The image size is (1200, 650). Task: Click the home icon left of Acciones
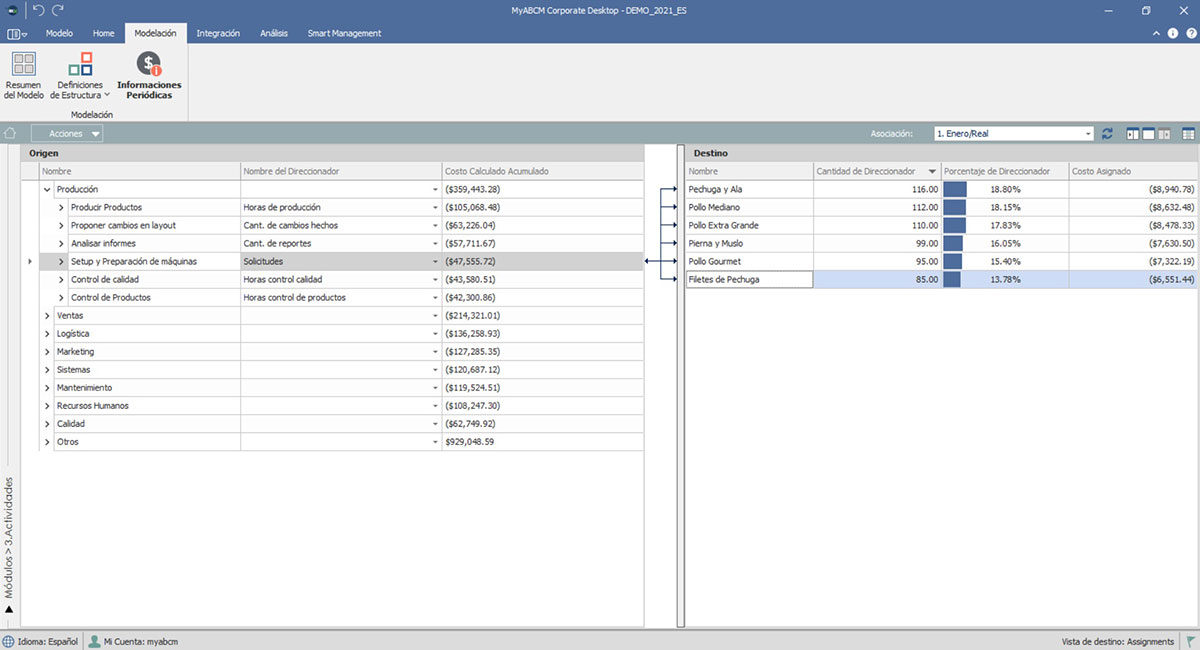click(x=10, y=133)
